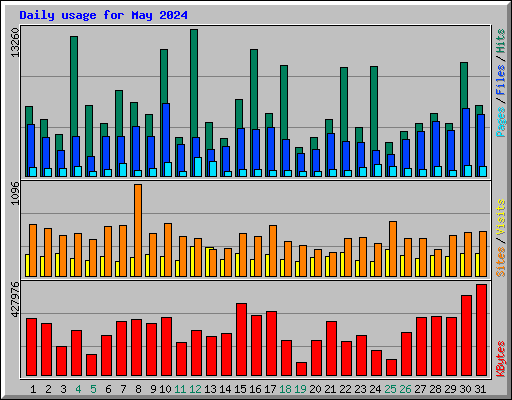Viewport: 512px width, 400px height.
Task: Click day label 6 on the x-axis
Action: point(108,389)
